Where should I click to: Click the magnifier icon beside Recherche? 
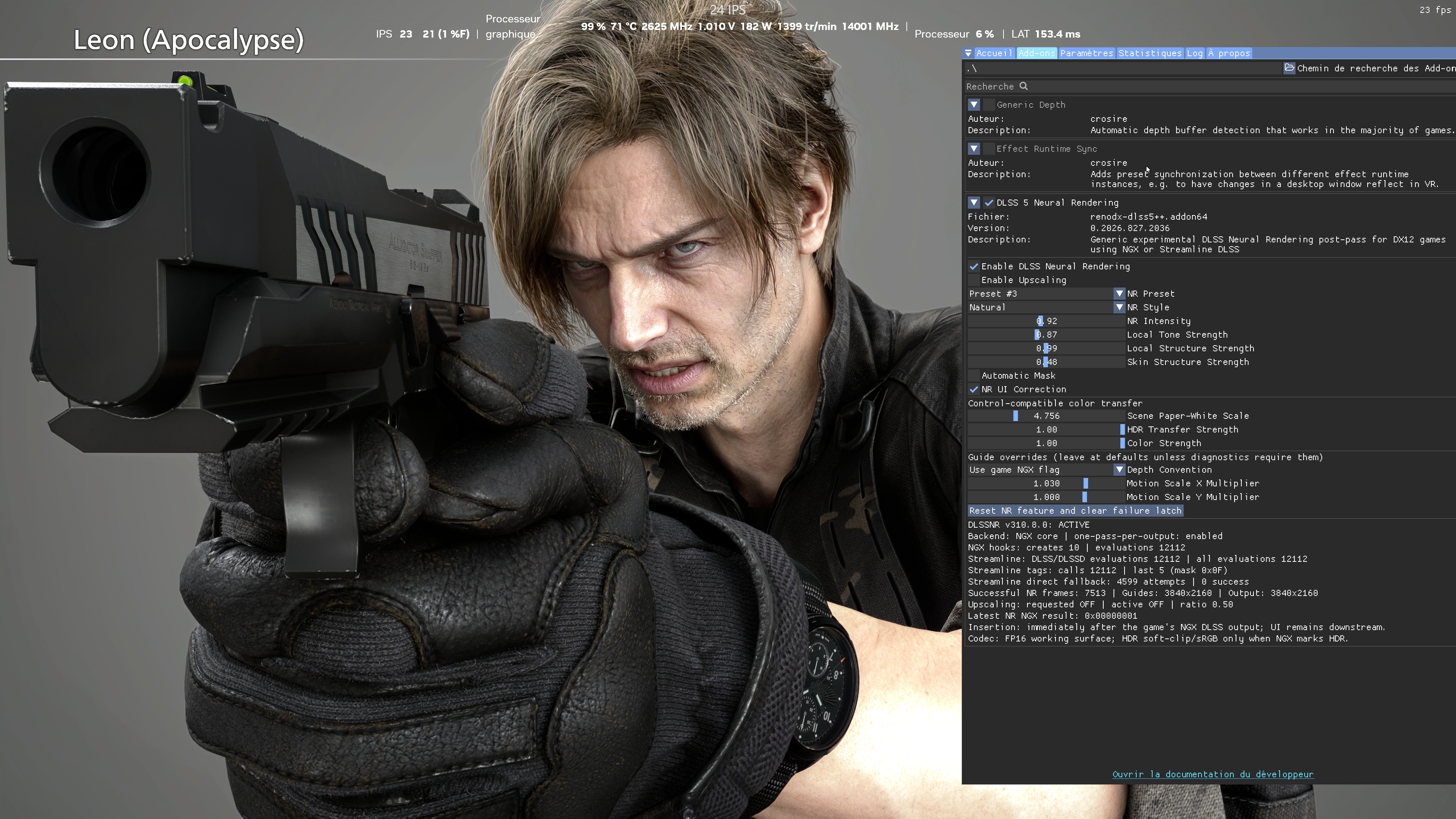pos(1024,86)
